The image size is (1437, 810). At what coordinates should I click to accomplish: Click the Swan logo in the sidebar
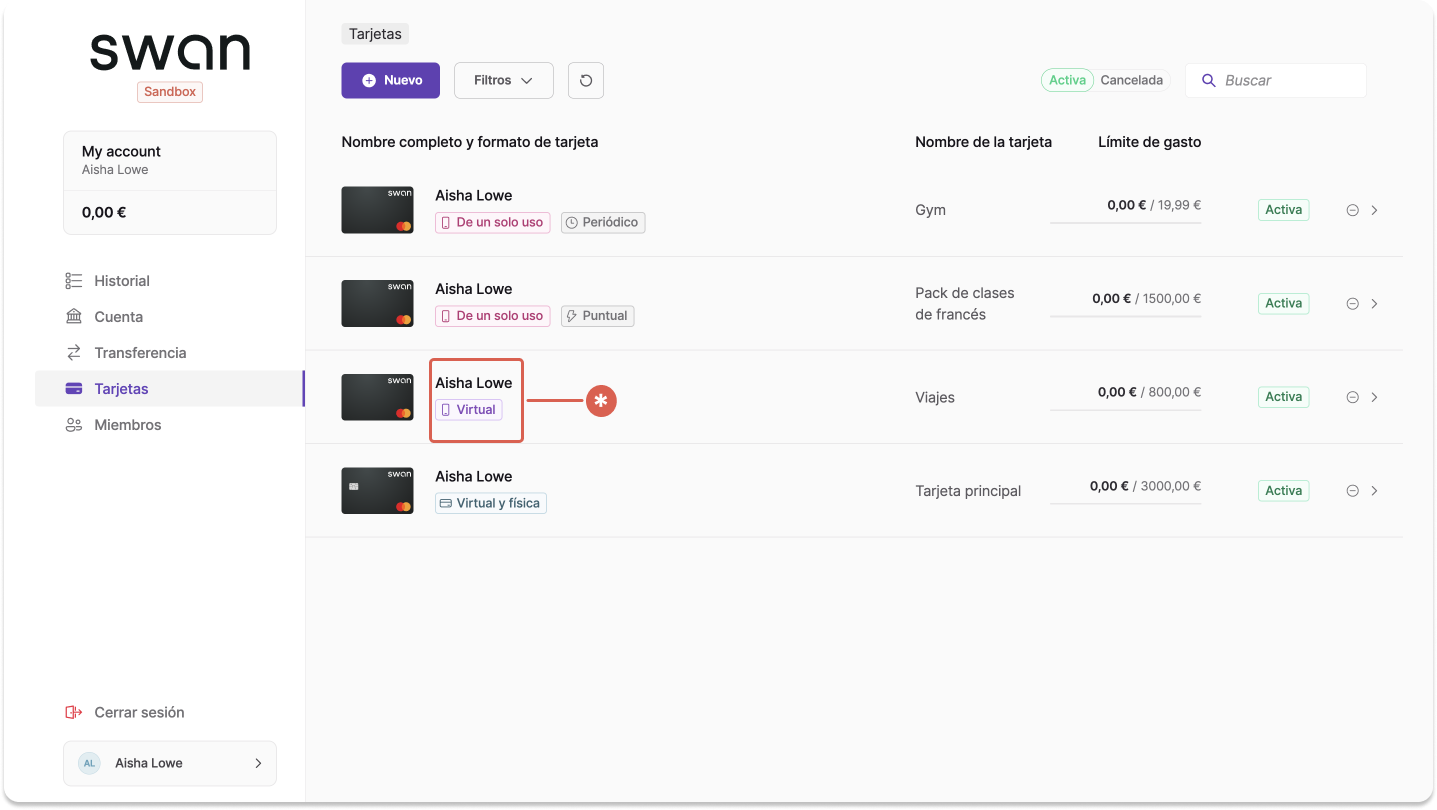[x=170, y=52]
